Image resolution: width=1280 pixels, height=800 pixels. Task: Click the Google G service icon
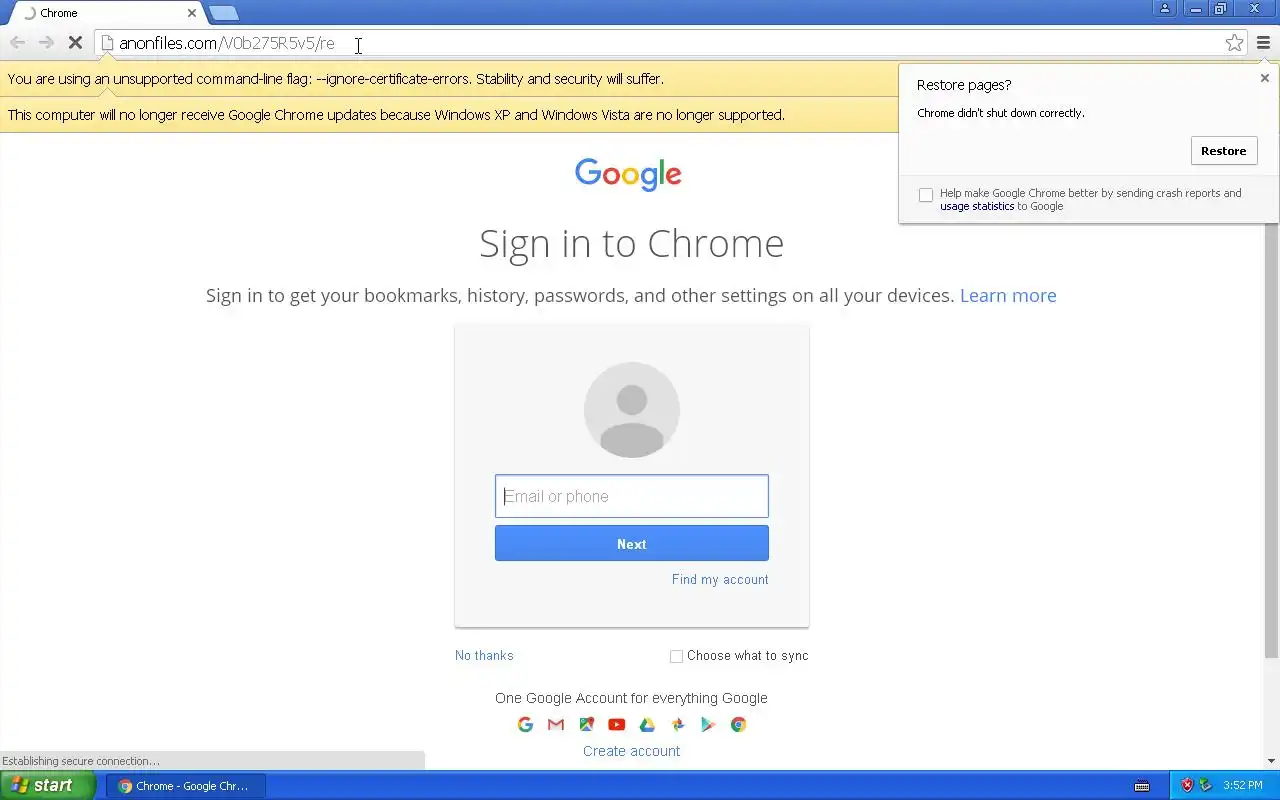[x=525, y=725]
